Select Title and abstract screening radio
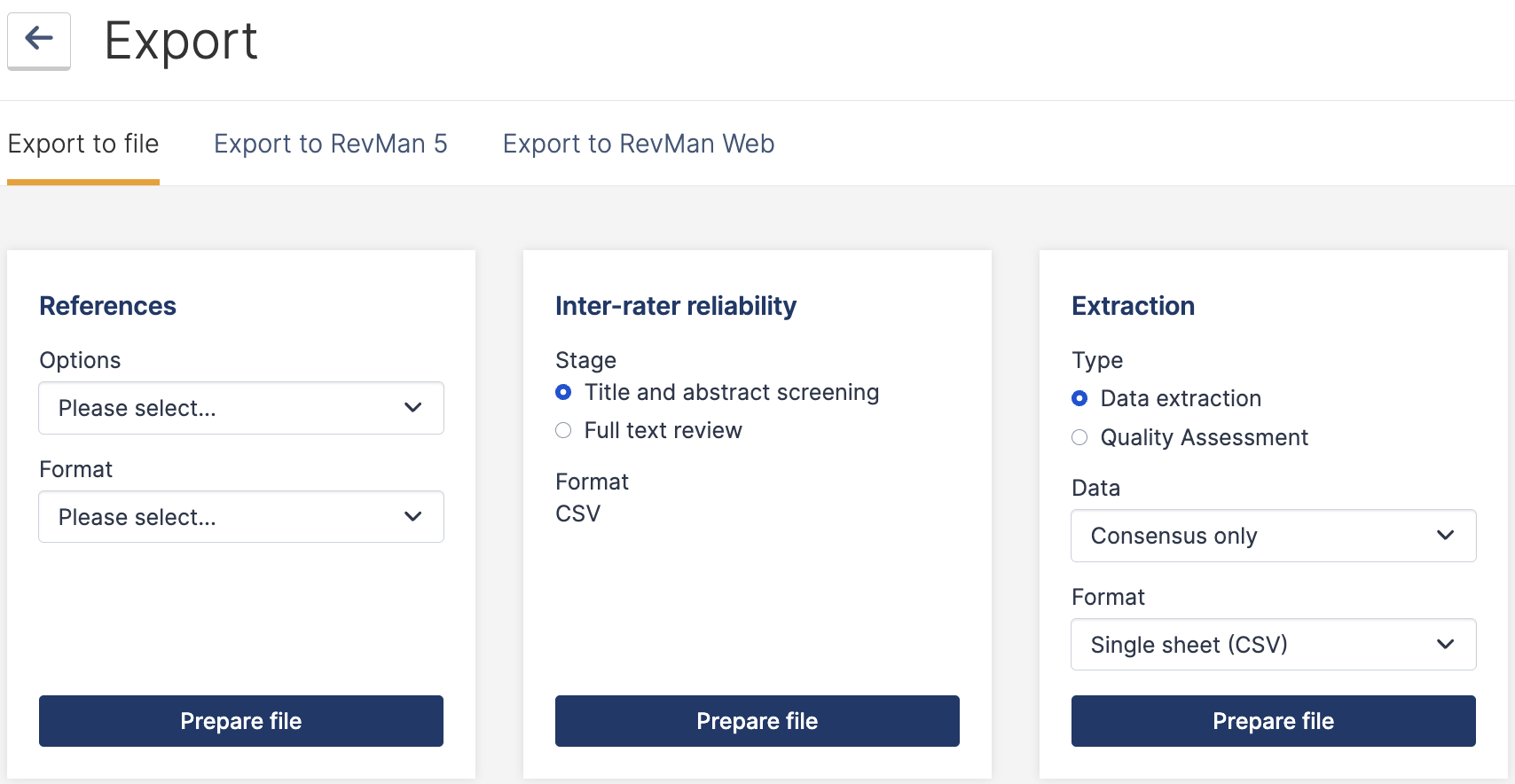 point(563,392)
